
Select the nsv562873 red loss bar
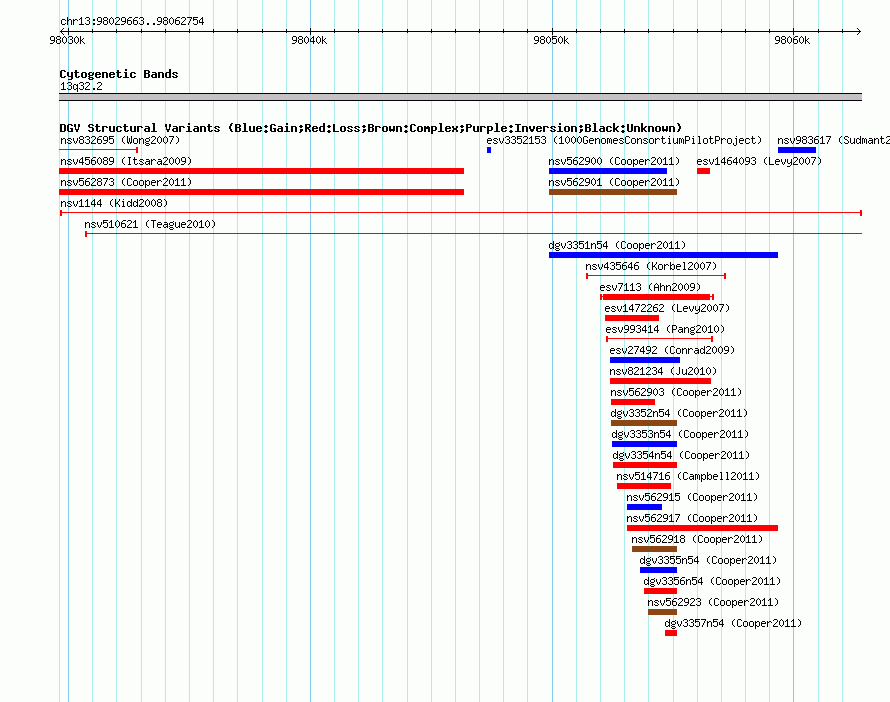tap(262, 192)
